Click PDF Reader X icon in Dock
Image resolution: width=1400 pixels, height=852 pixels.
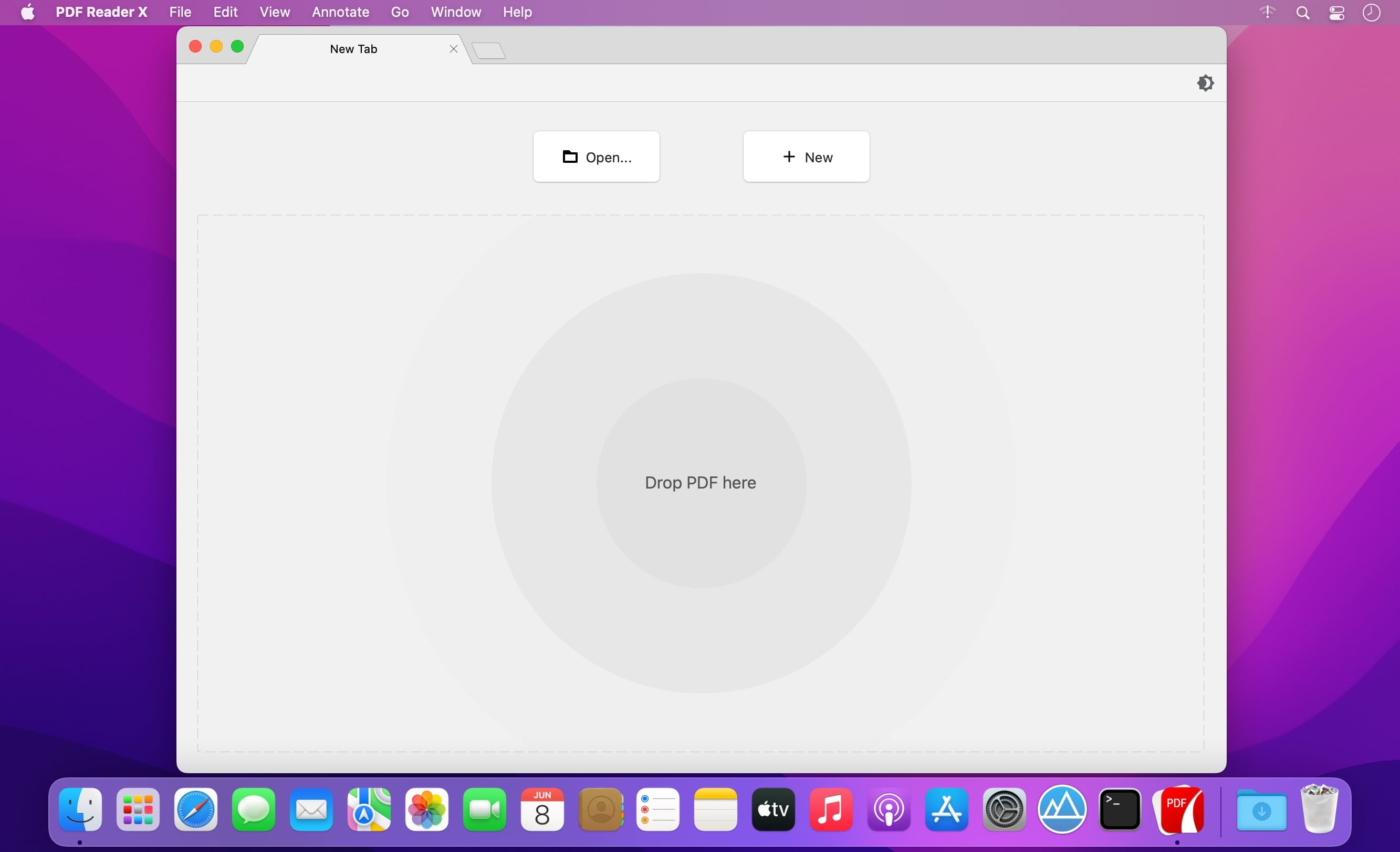coord(1179,809)
